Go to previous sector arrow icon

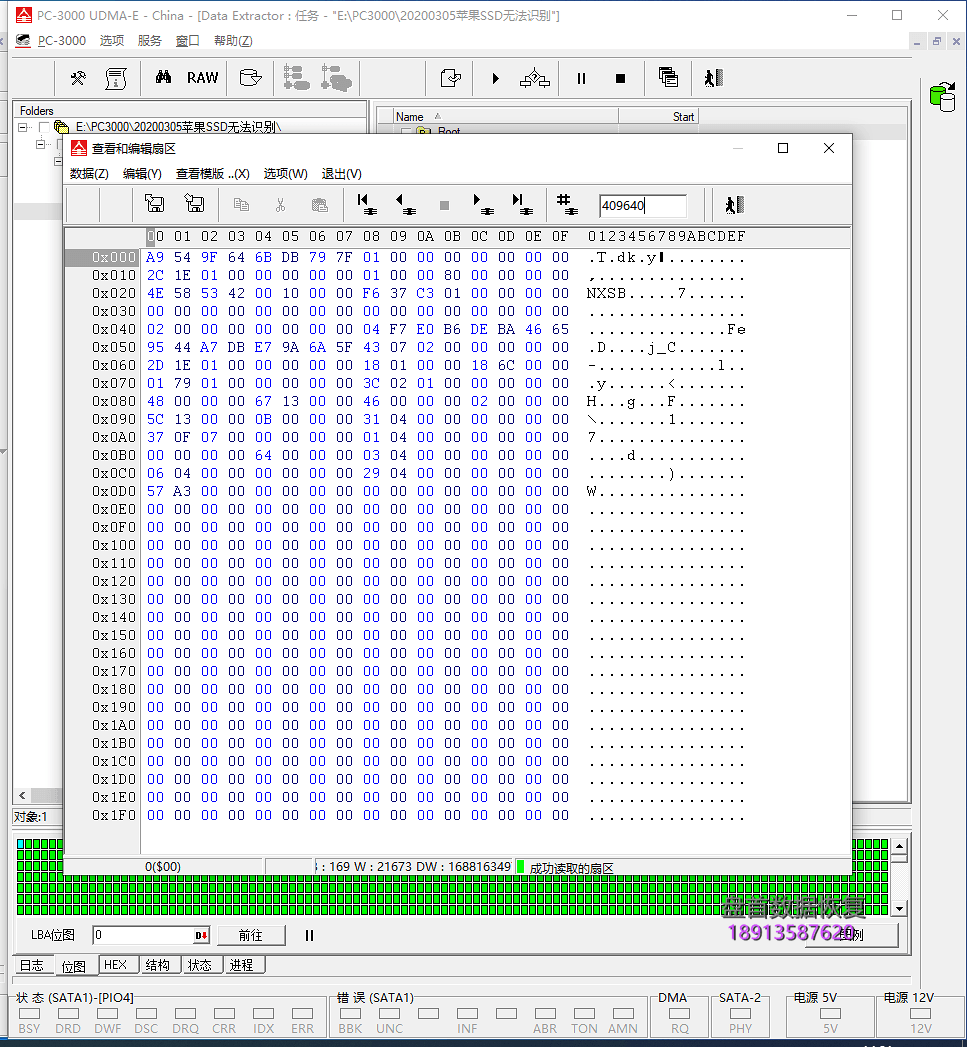[405, 204]
